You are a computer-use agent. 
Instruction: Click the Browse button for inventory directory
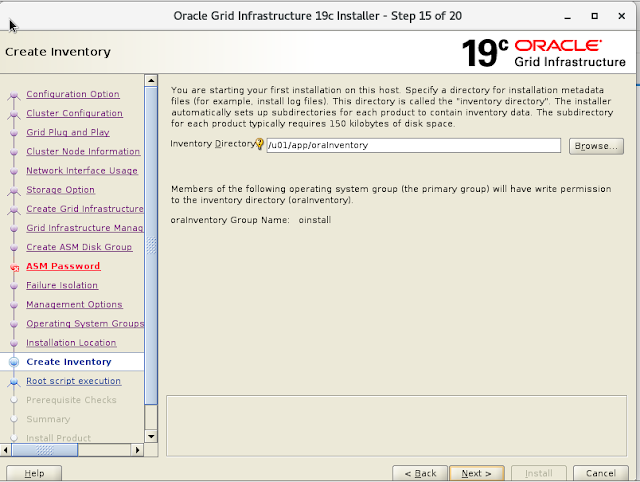tap(596, 146)
